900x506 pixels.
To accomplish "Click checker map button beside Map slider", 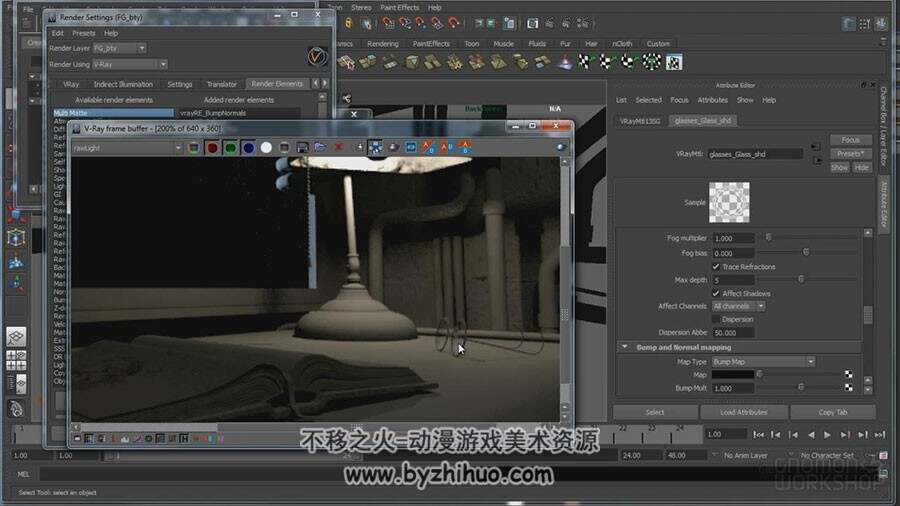I will 848,375.
